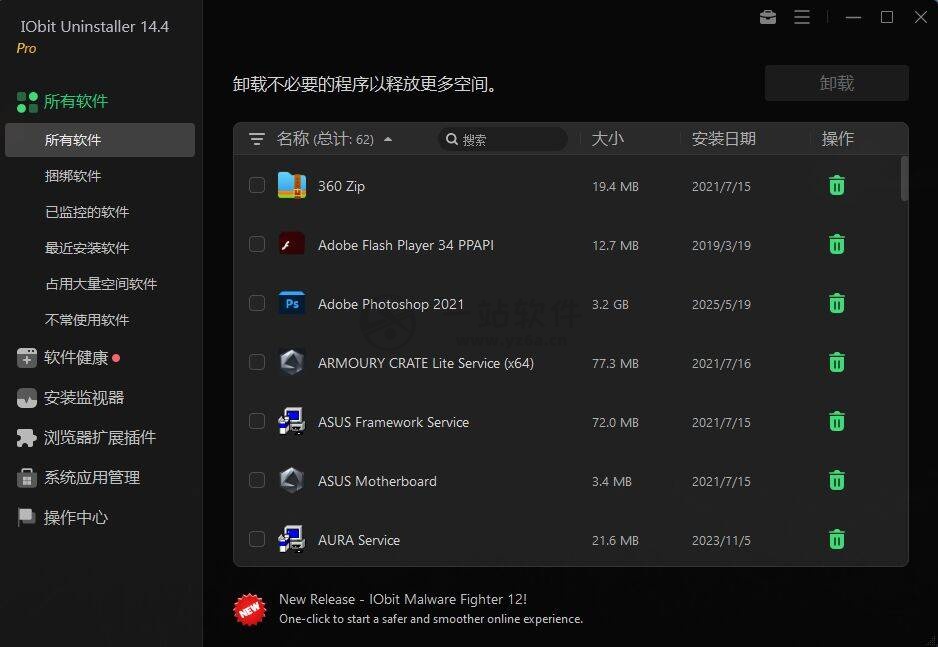The image size is (938, 647).
Task: Open 系统应用管理 section
Action: pos(92,478)
